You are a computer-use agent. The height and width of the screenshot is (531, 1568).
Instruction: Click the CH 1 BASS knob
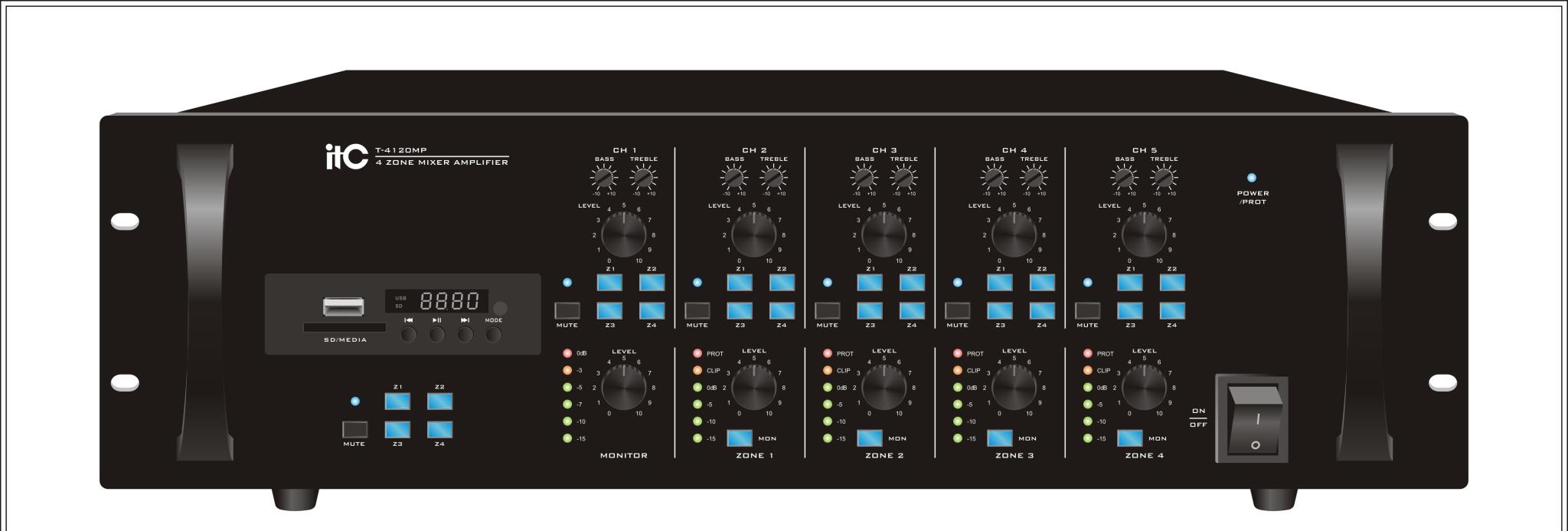pos(604,178)
